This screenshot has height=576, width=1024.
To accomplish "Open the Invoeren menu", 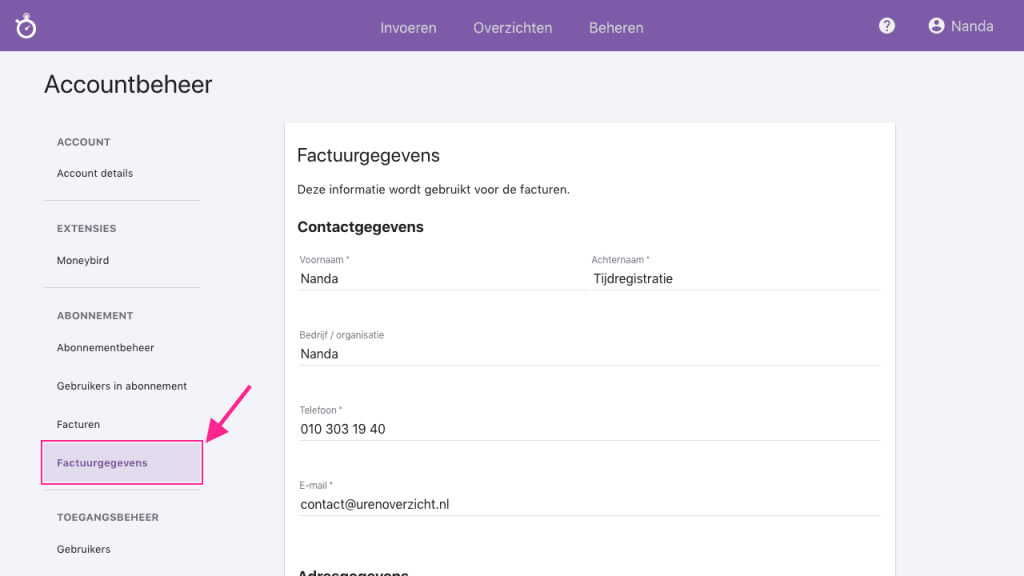I will (408, 27).
